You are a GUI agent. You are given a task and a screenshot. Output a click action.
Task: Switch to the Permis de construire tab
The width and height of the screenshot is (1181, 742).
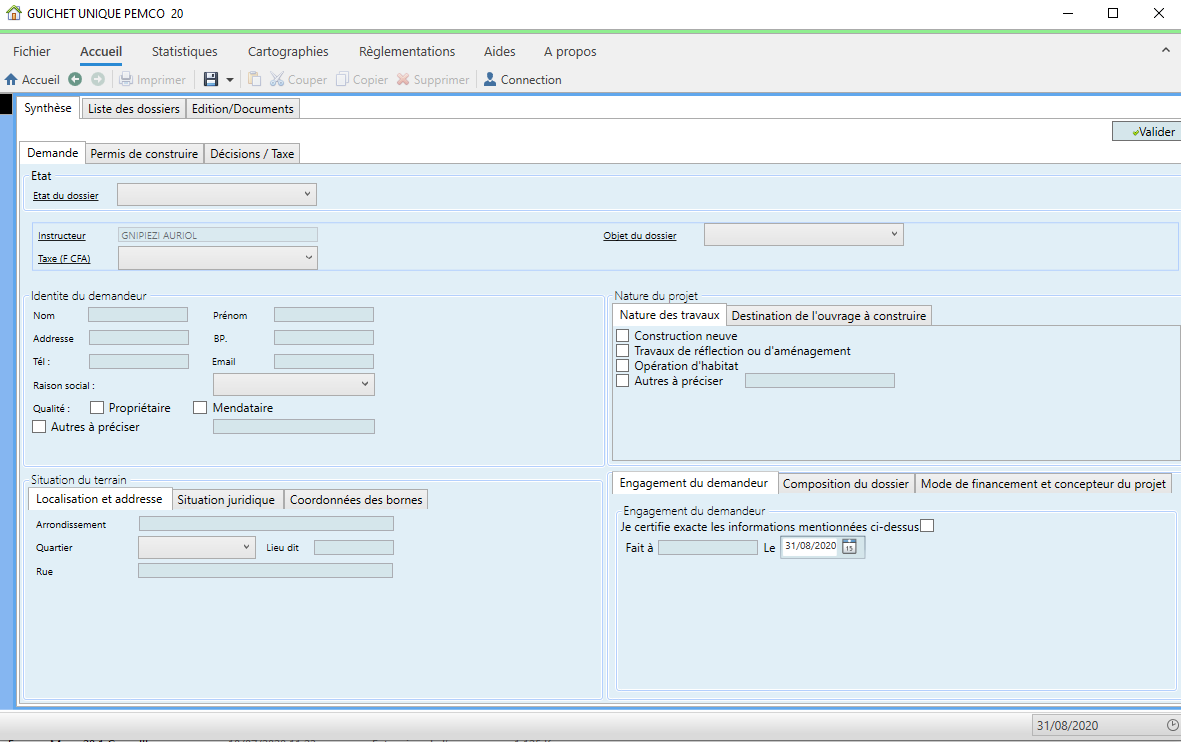(x=144, y=154)
